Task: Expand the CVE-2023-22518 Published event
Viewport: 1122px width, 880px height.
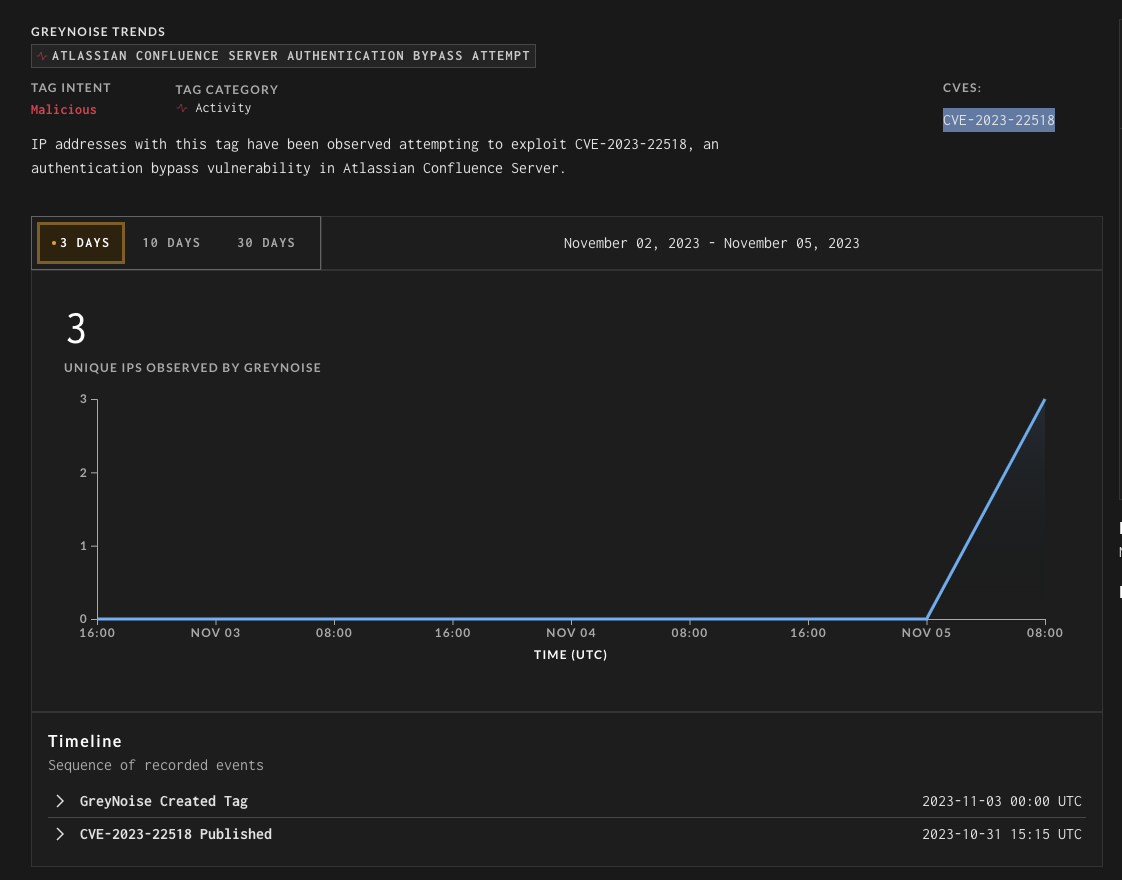Action: point(60,834)
